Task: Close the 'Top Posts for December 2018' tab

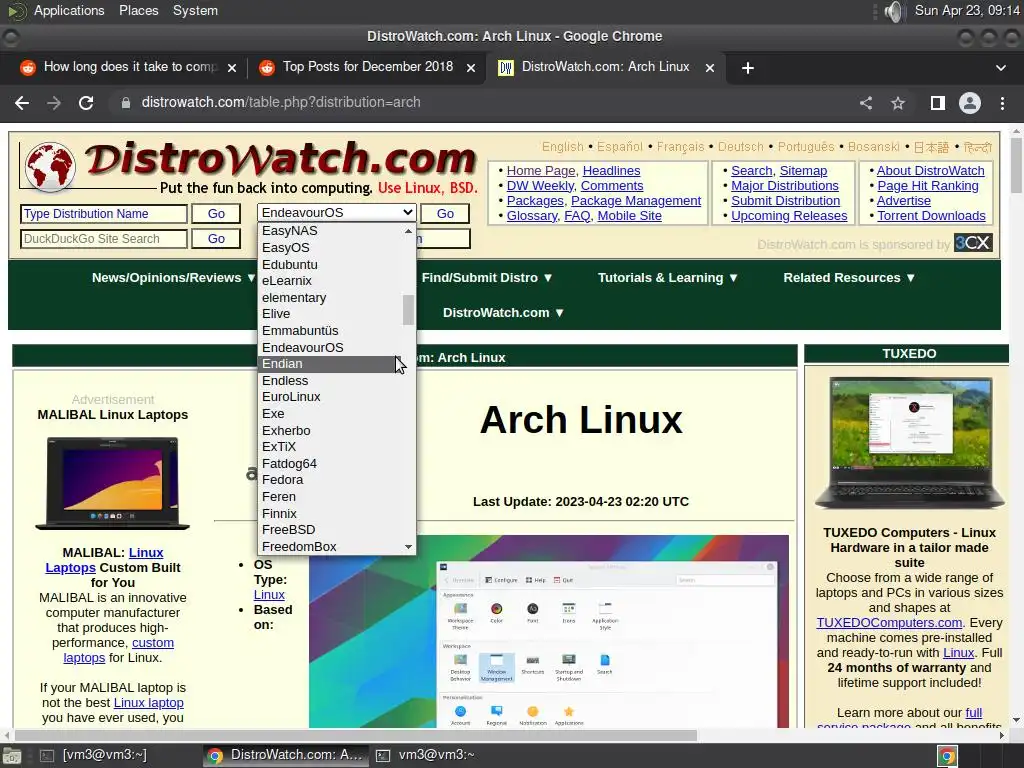Action: pyautogui.click(x=471, y=68)
